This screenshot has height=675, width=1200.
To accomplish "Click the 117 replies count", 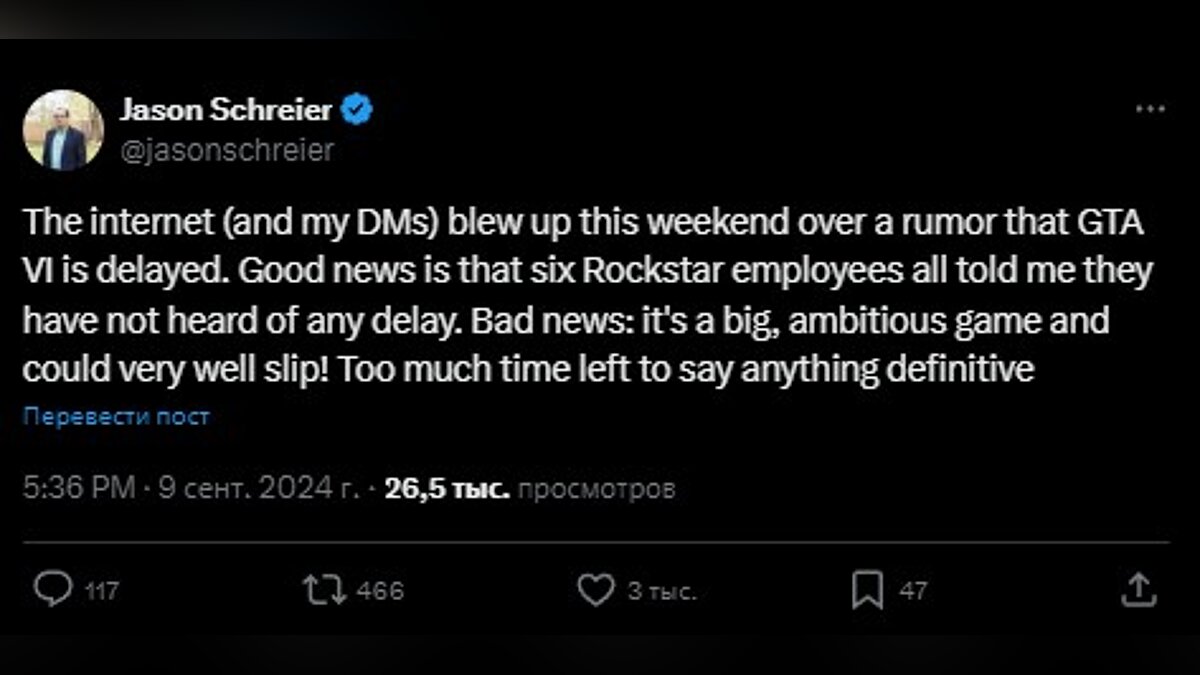I will point(102,591).
